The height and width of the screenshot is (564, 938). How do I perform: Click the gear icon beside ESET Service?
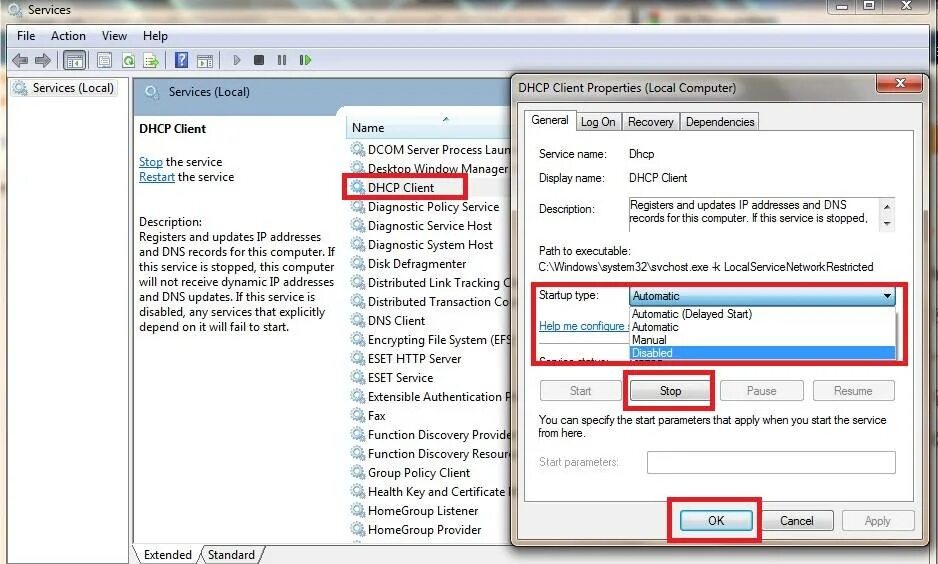(x=358, y=377)
